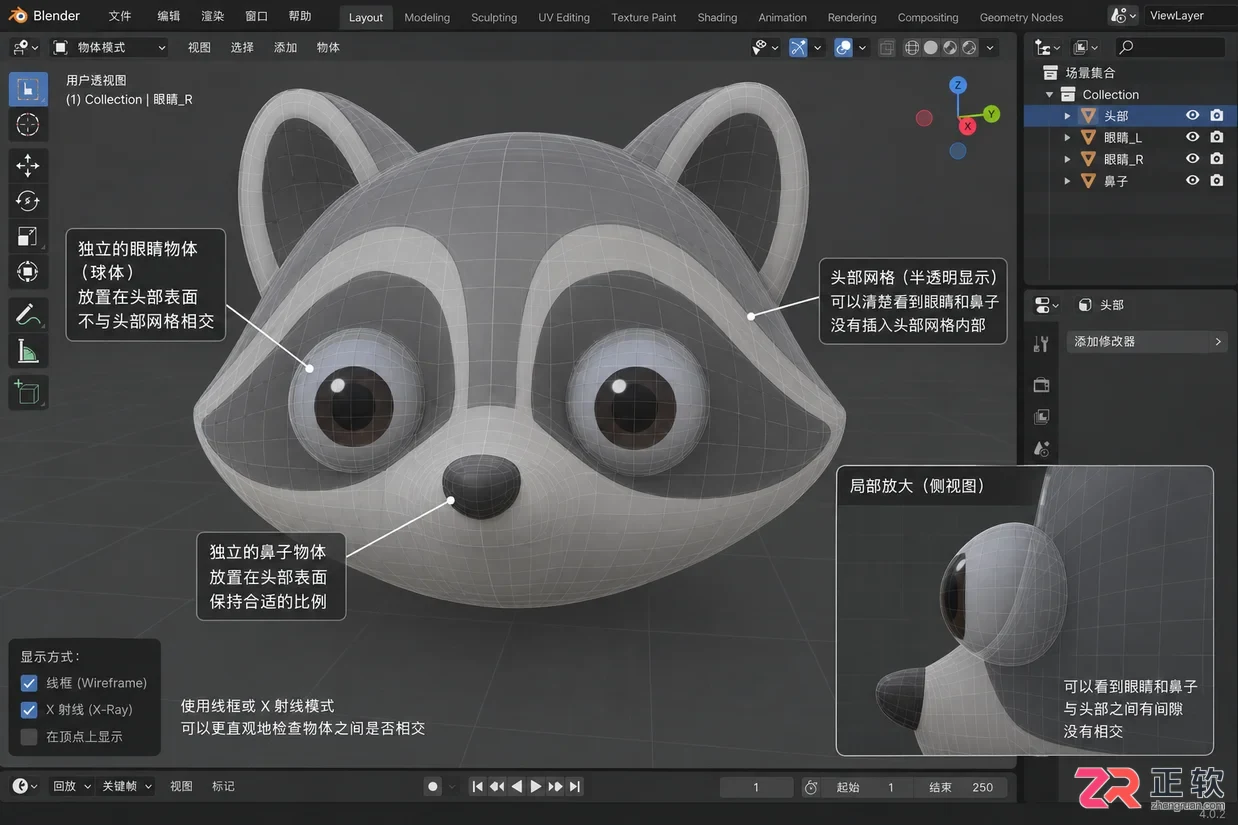Select the Measure ruler tool
Viewport: 1238px width, 825px height.
pos(28,350)
